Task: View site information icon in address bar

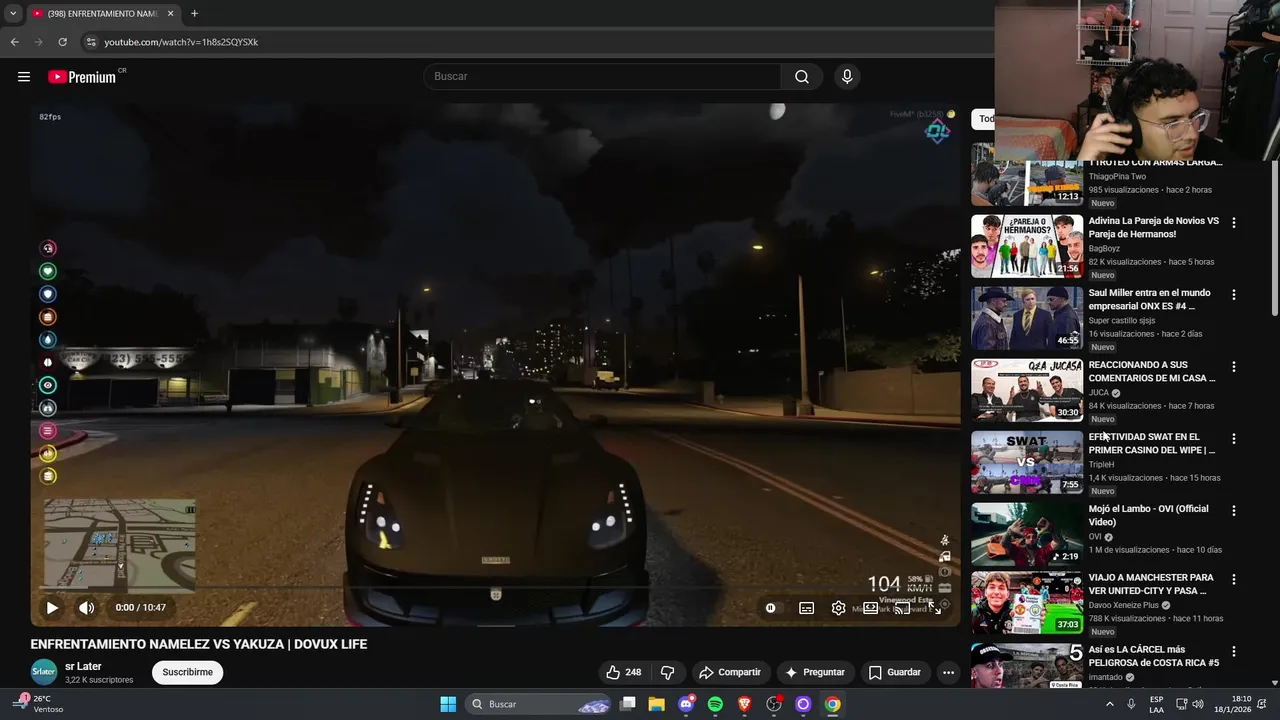Action: click(x=91, y=42)
